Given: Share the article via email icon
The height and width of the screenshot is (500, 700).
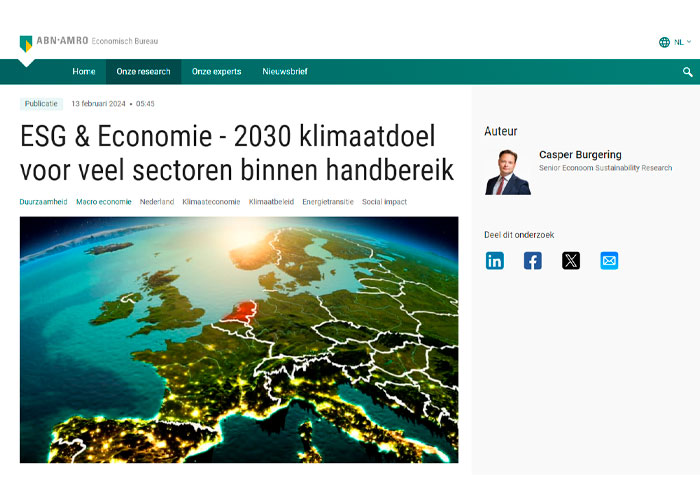Looking at the screenshot, I should click(x=609, y=261).
